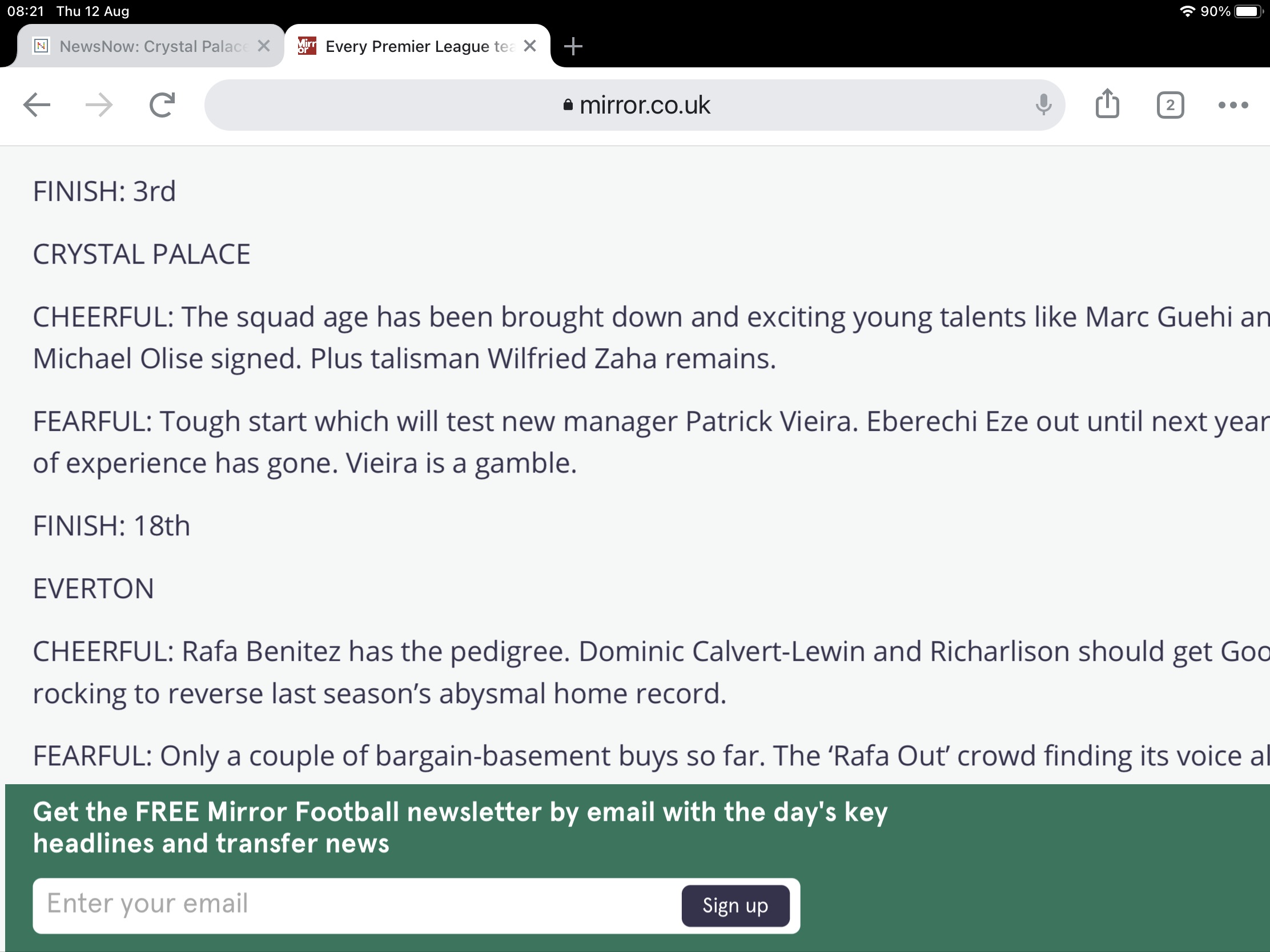Tap the Wi-Fi status icon
1270x952 pixels.
pos(1186,11)
